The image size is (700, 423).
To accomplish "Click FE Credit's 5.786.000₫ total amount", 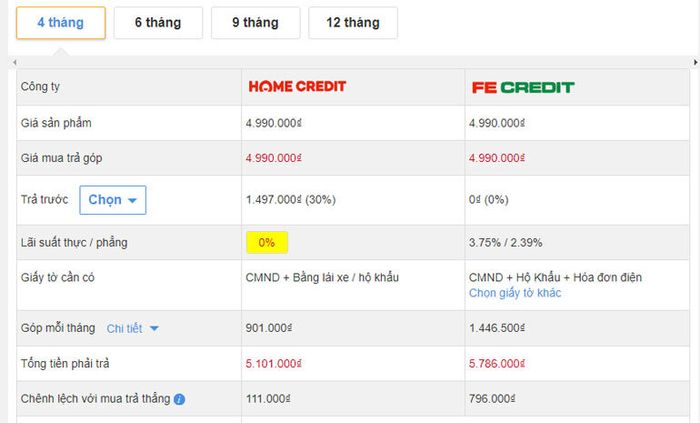I will [497, 364].
